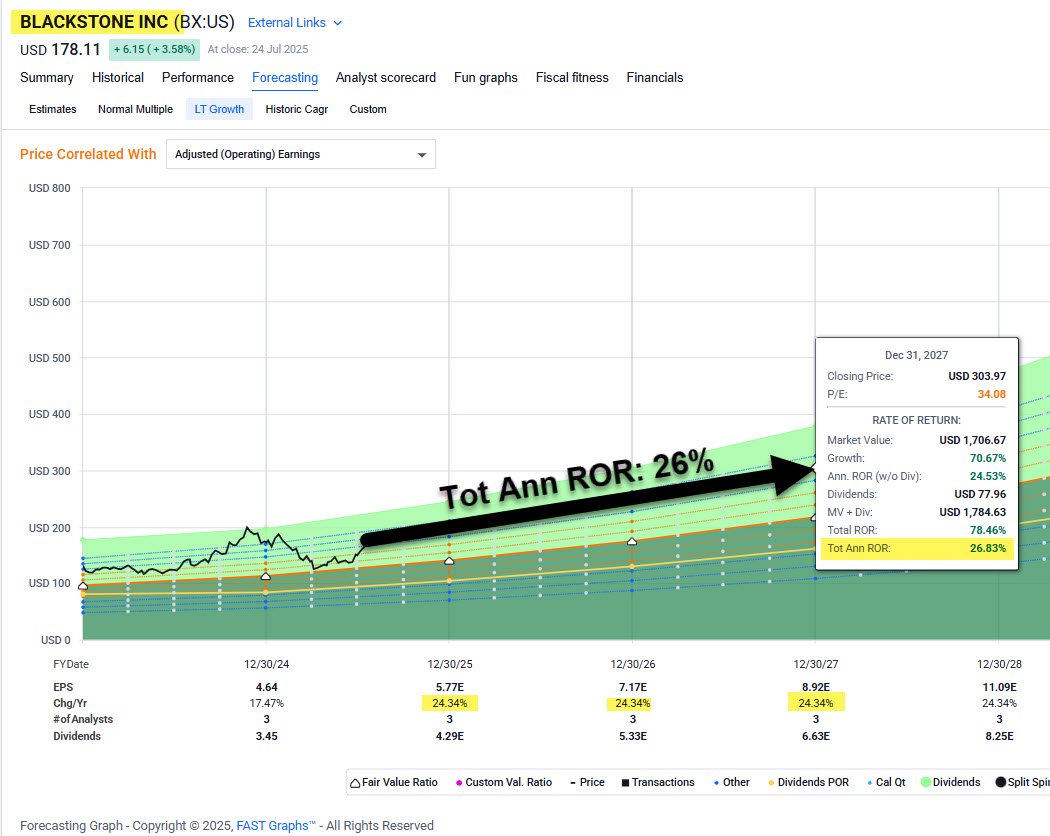Toggle the green Dividends legend item
The image size is (1050, 836).
[x=950, y=782]
